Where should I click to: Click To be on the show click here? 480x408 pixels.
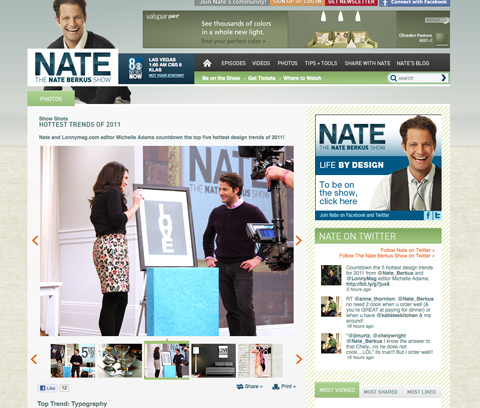tap(338, 193)
